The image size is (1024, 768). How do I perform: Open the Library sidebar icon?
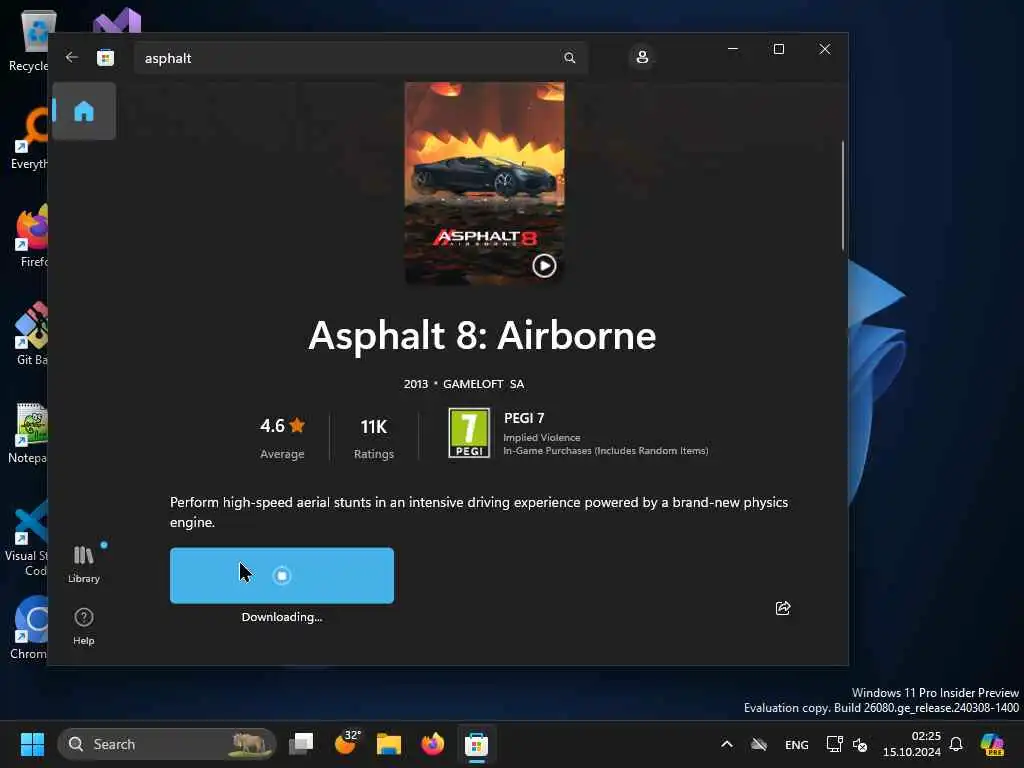pos(84,564)
